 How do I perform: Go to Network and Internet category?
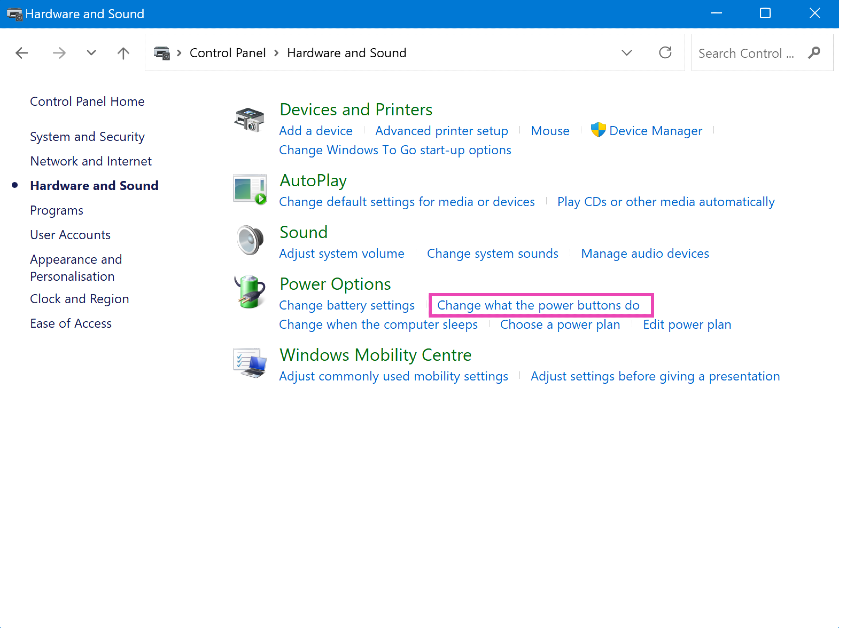[x=91, y=161]
